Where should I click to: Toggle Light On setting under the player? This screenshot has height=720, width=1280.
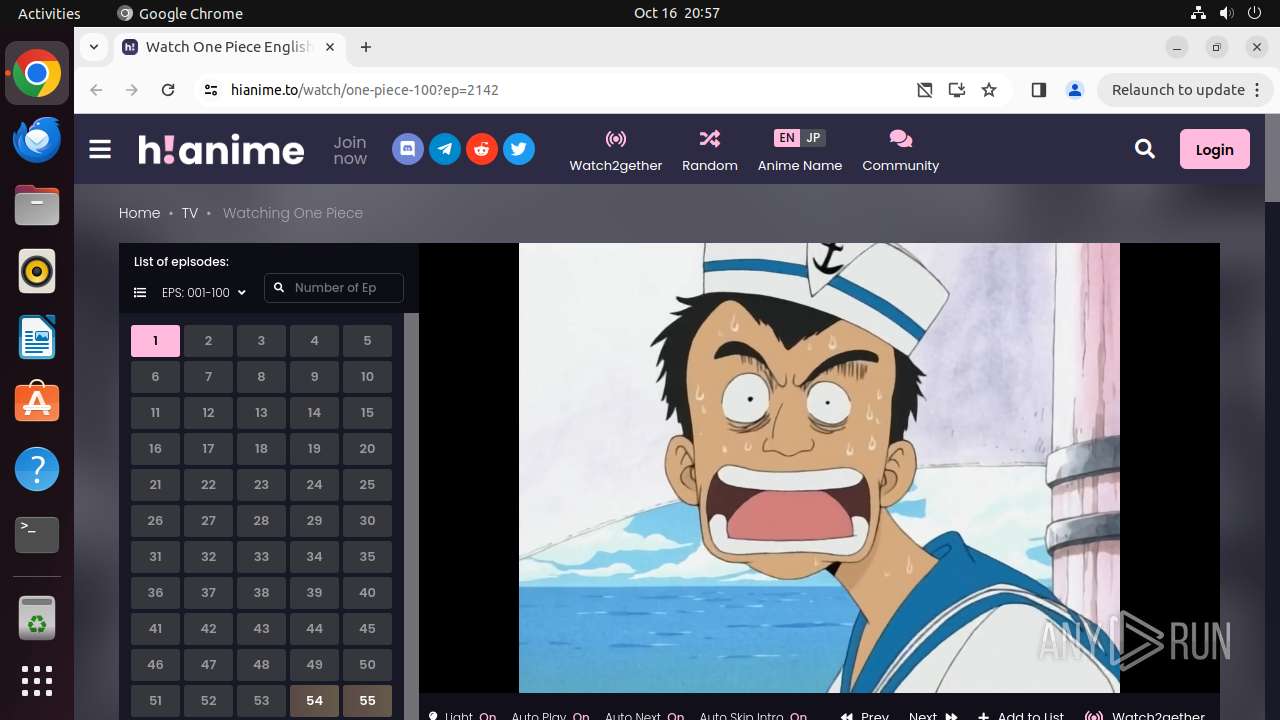[462, 715]
